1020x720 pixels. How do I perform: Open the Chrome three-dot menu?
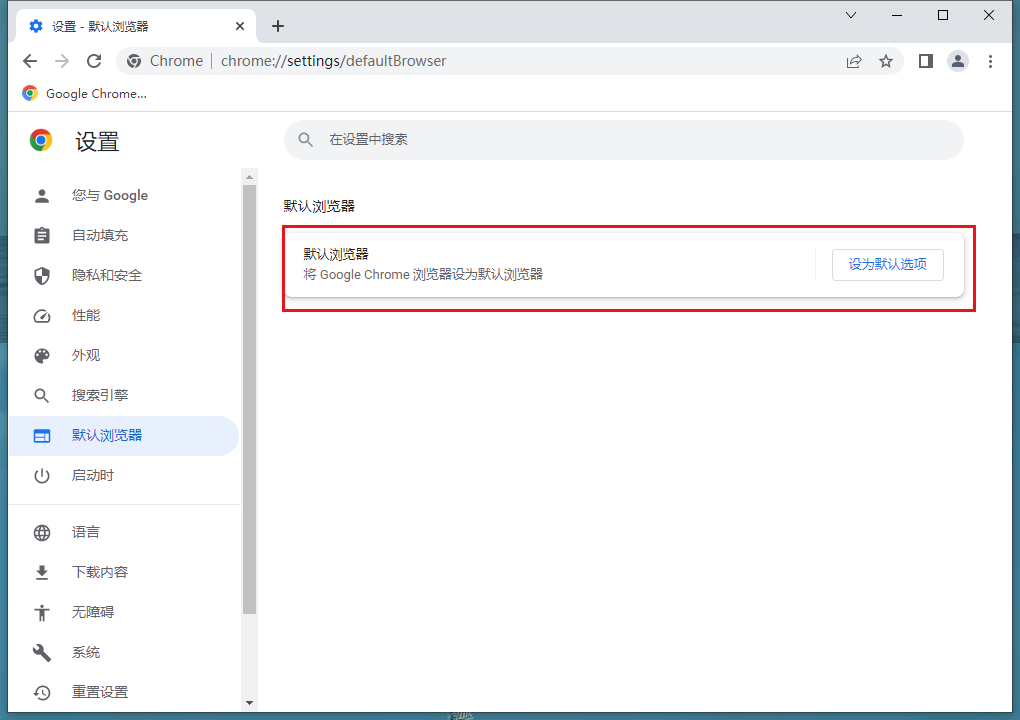point(990,61)
